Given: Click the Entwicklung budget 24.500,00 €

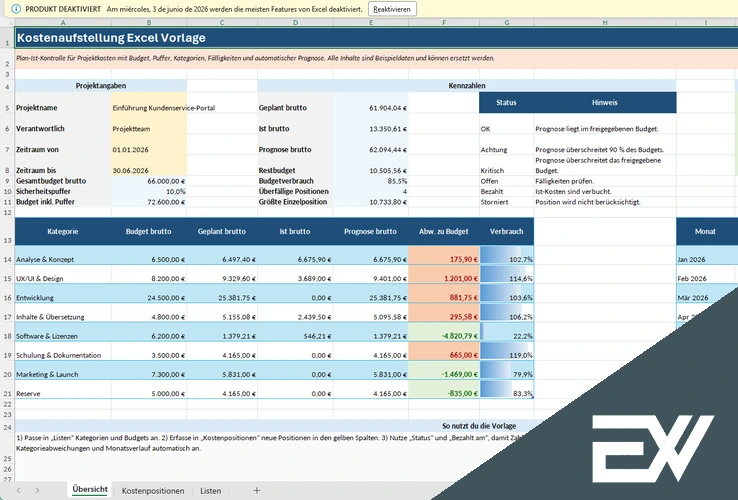Looking at the screenshot, I should click(149, 294).
